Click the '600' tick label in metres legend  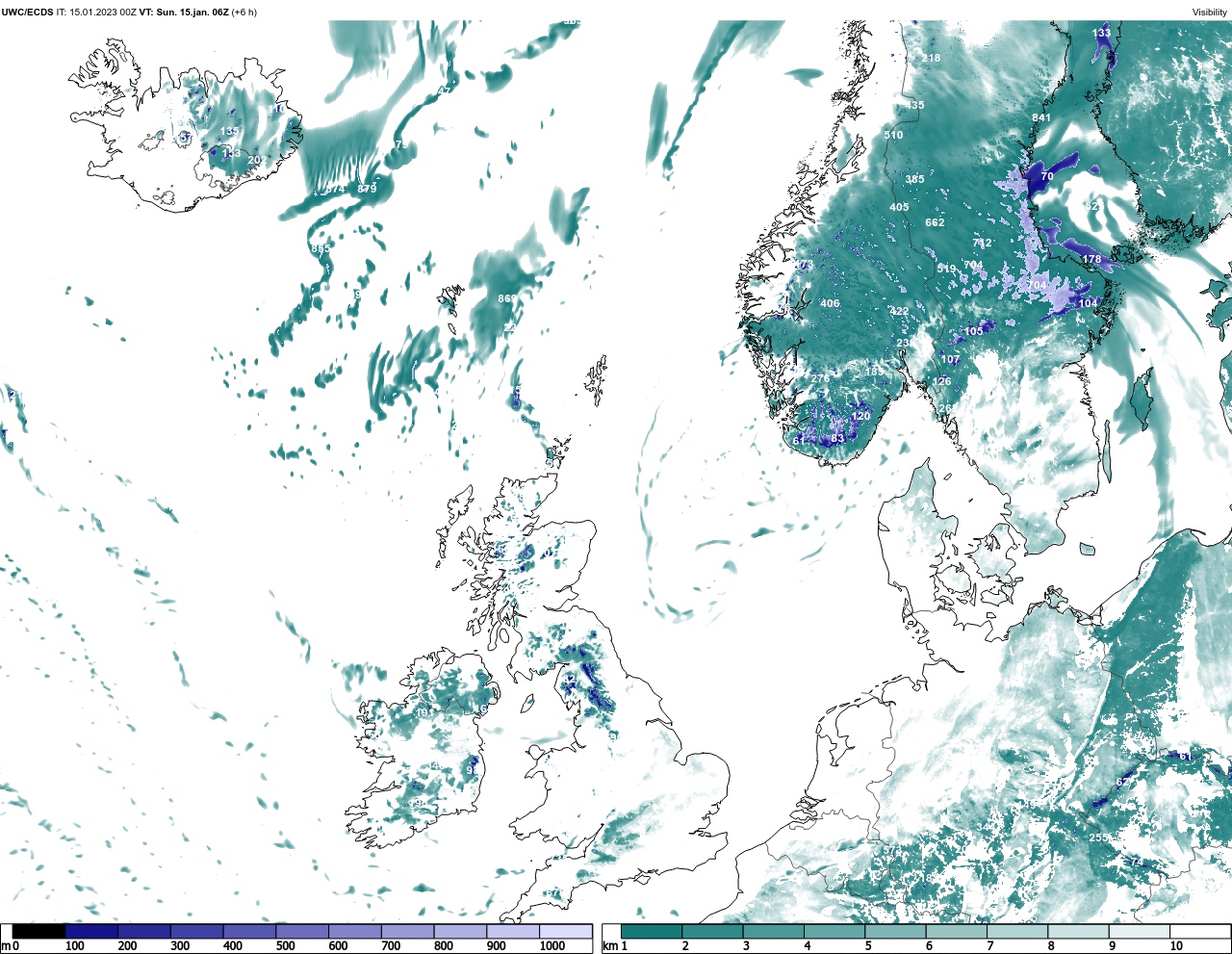[x=338, y=946]
